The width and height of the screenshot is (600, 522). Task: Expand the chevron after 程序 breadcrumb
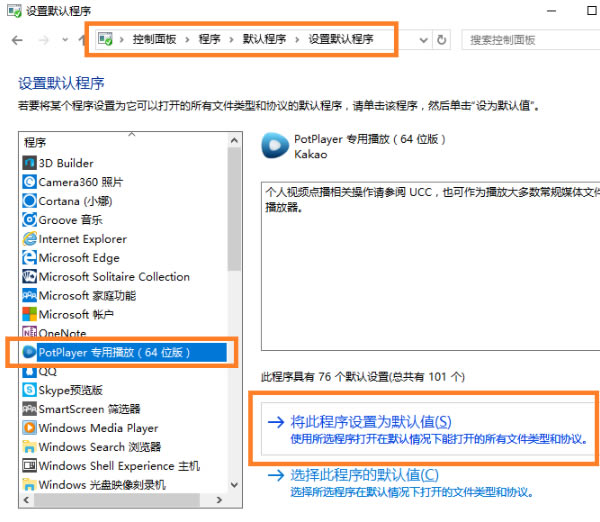[231, 39]
